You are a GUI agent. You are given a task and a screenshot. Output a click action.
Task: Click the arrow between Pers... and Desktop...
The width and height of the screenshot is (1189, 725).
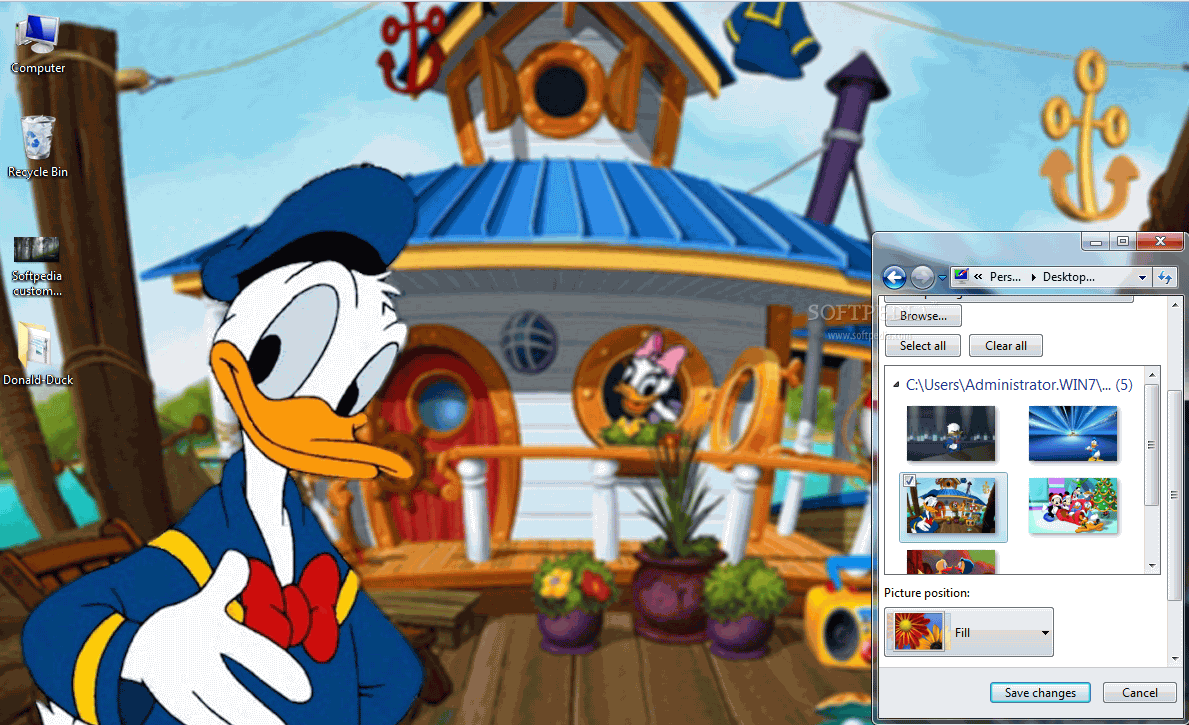click(1033, 278)
